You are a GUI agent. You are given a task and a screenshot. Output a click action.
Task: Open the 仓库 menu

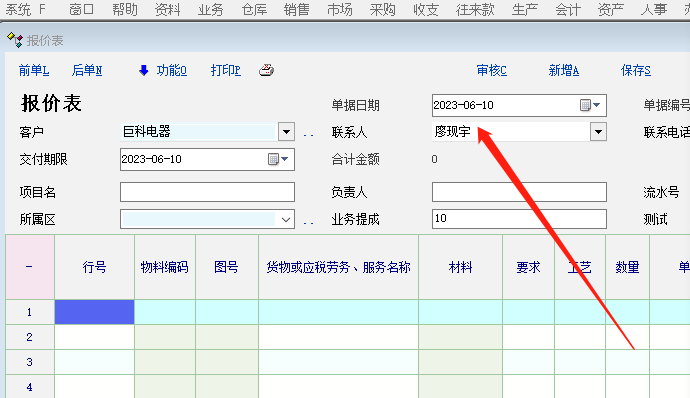[x=254, y=9]
